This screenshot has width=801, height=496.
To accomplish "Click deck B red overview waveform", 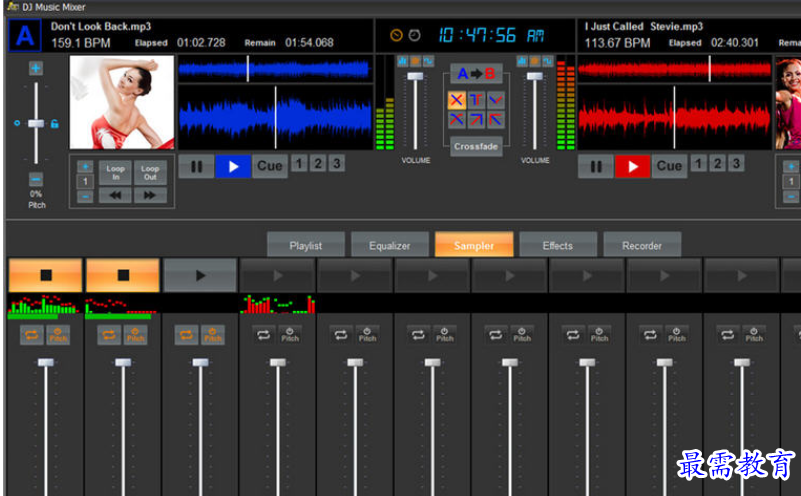I will point(674,68).
